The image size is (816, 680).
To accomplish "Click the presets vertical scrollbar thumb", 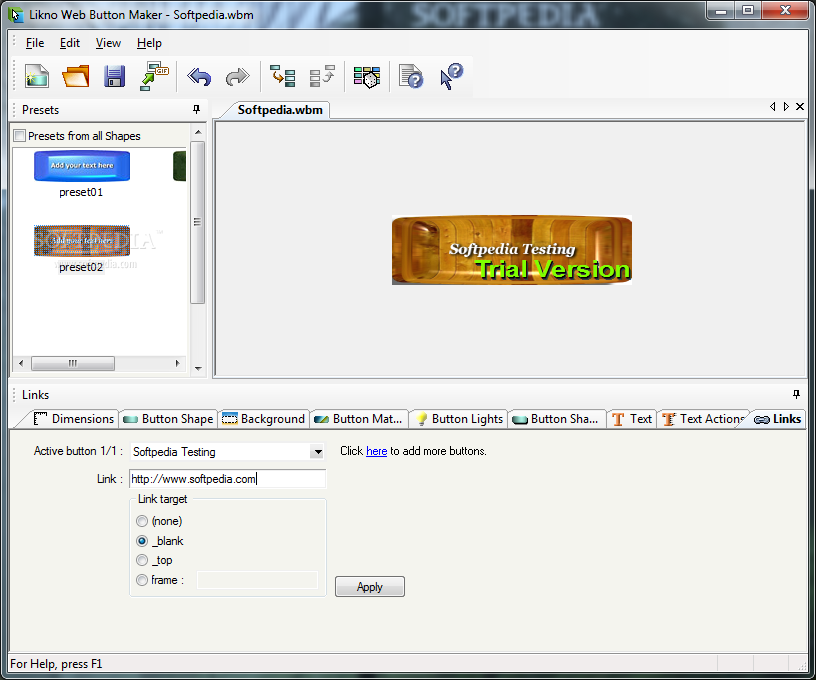I will point(197,222).
